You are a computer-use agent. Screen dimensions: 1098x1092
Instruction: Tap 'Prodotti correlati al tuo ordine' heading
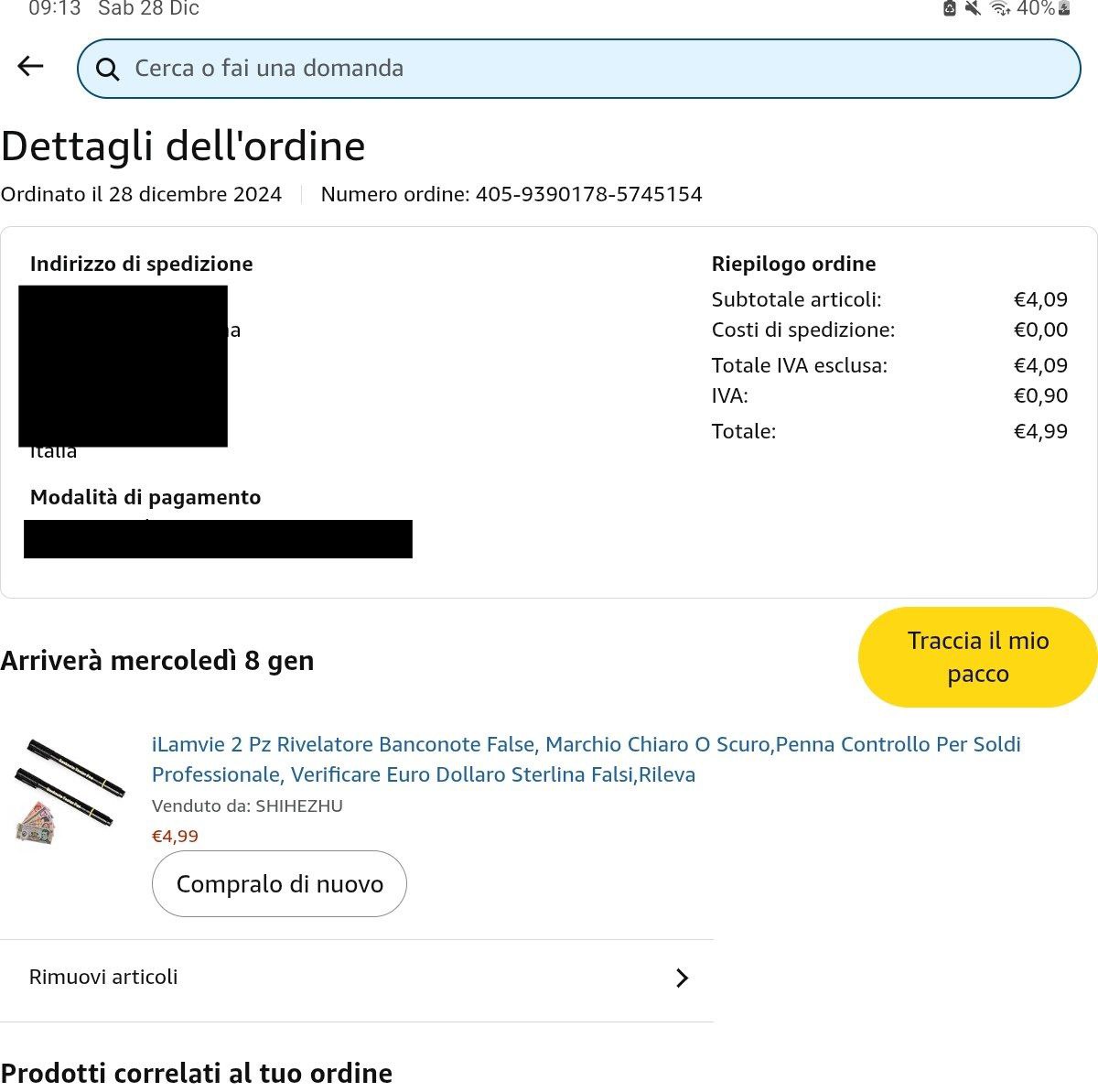(x=197, y=1073)
